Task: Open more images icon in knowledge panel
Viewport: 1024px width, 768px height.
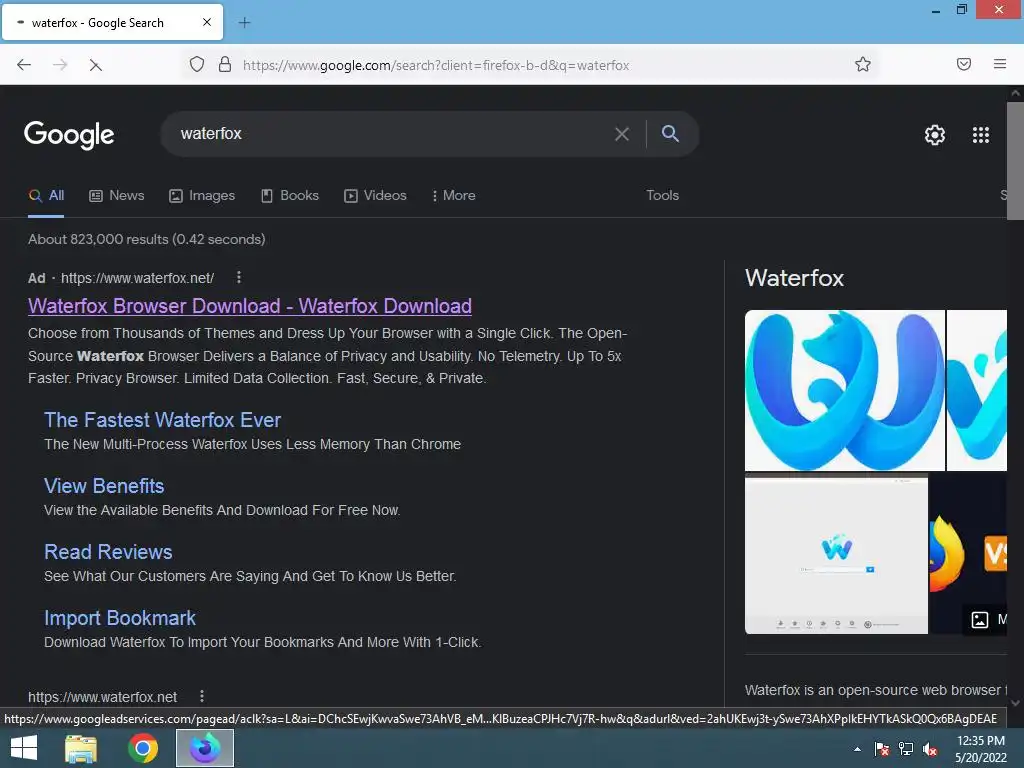Action: tap(980, 619)
